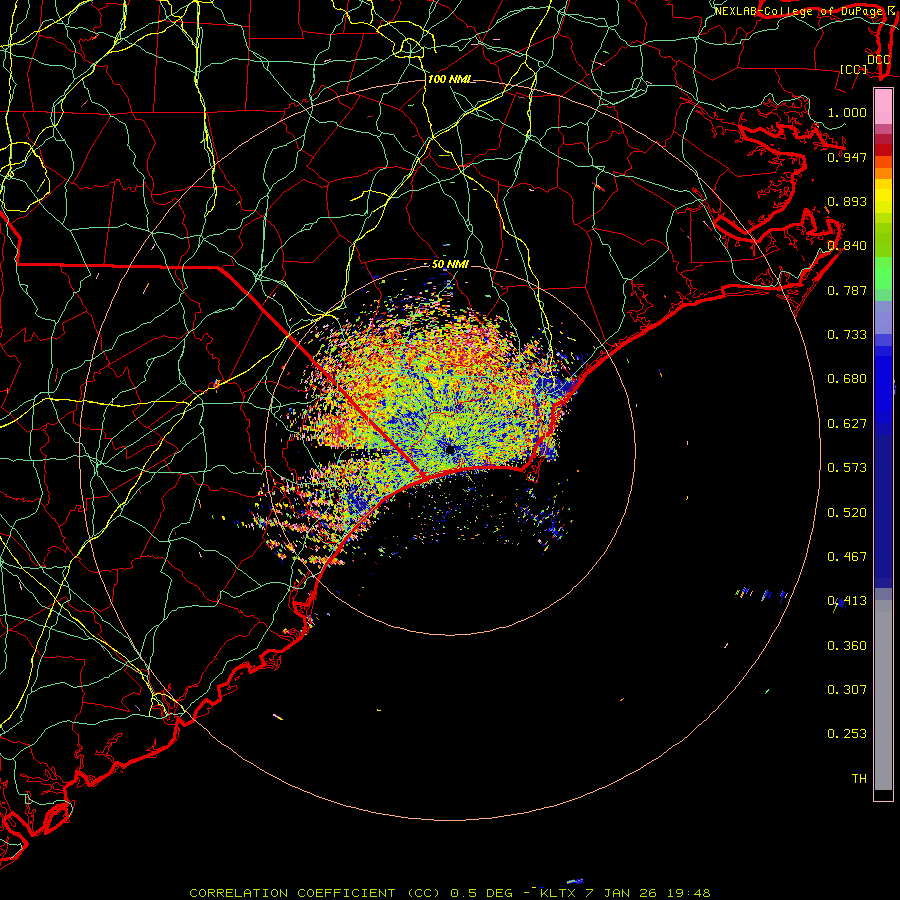
Task: Click the 0.307 legend value
Action: 847,690
